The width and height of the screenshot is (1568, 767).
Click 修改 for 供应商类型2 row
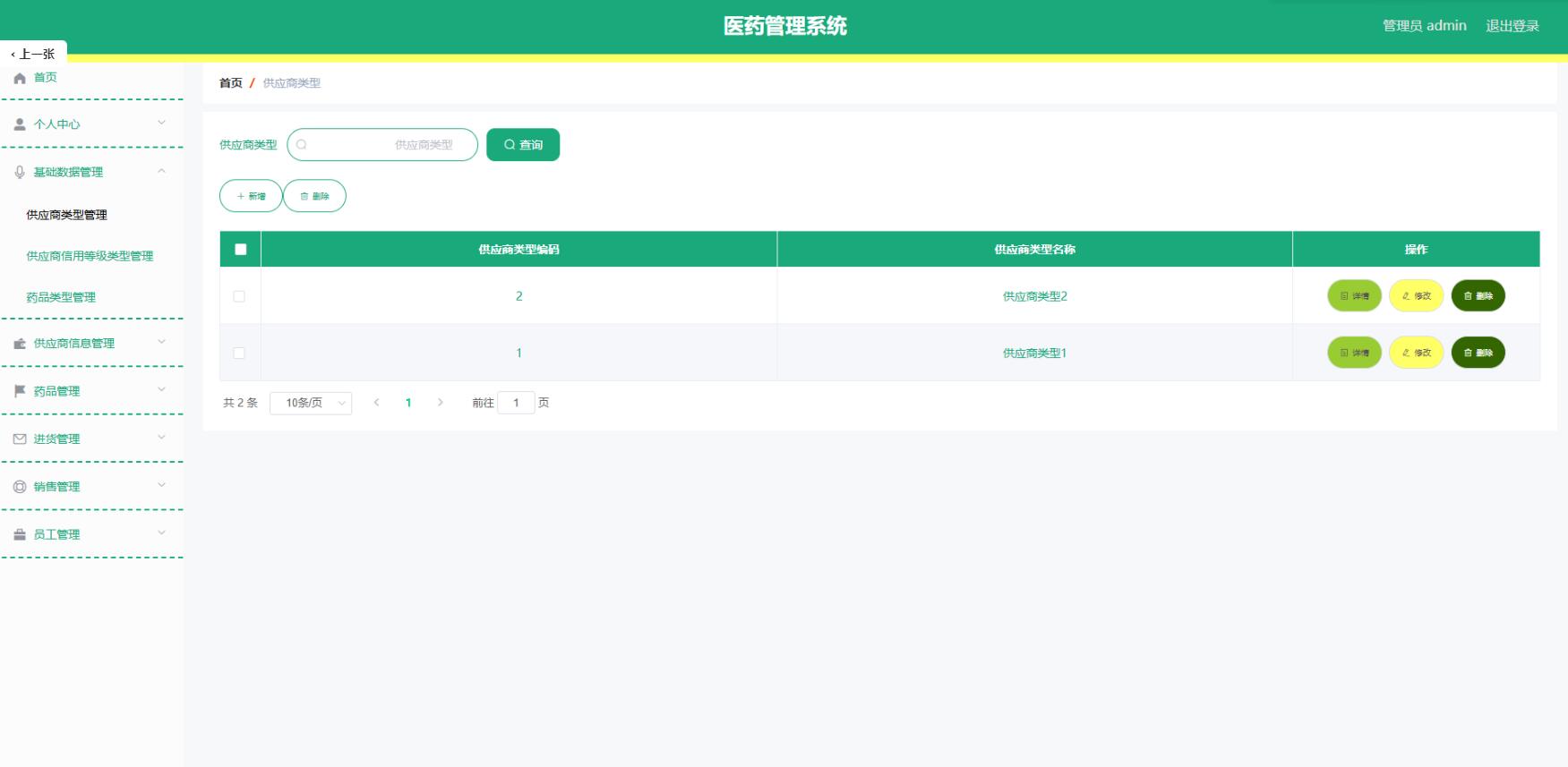pyautogui.click(x=1416, y=296)
